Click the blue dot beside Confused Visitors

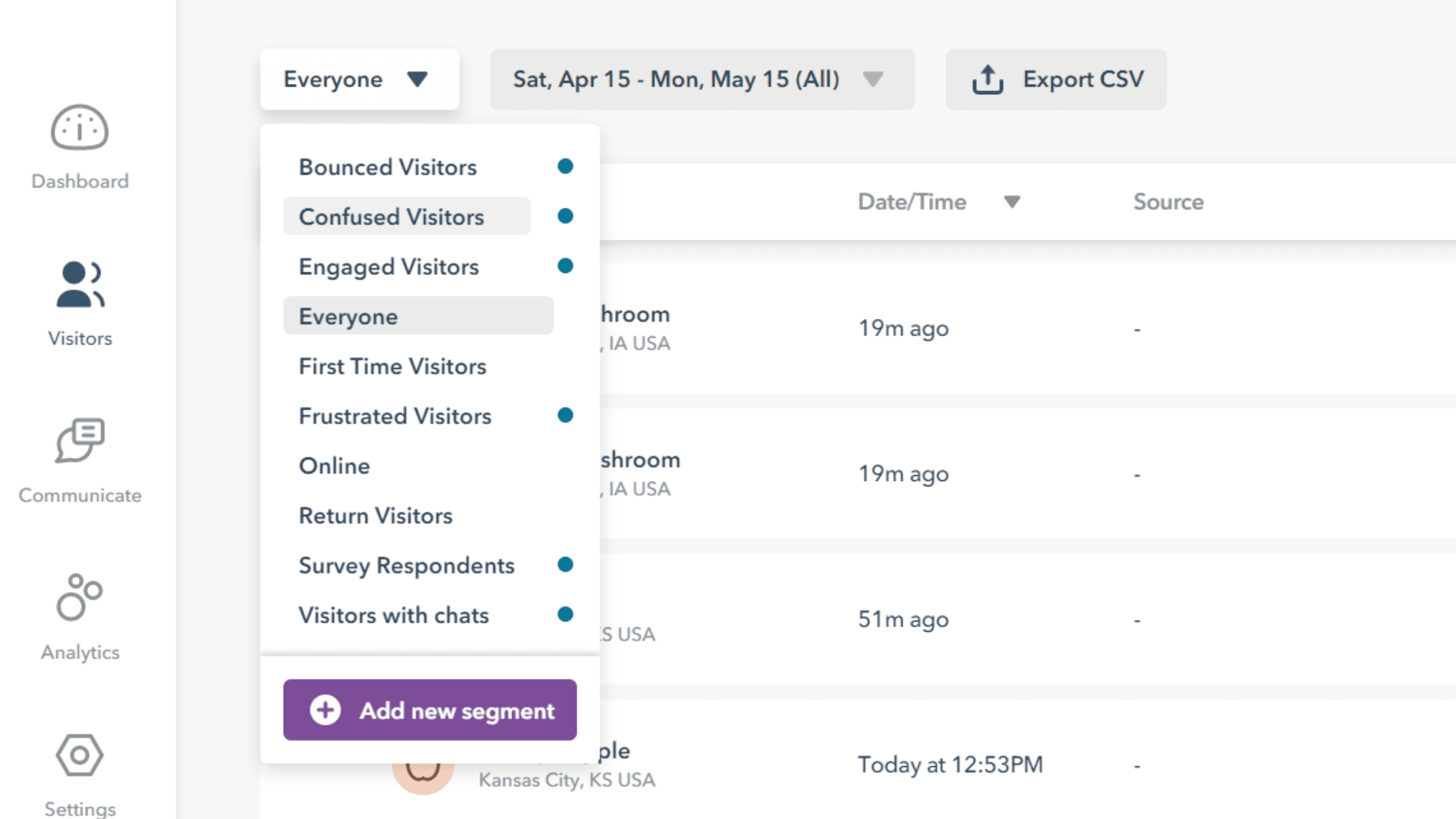click(x=565, y=216)
